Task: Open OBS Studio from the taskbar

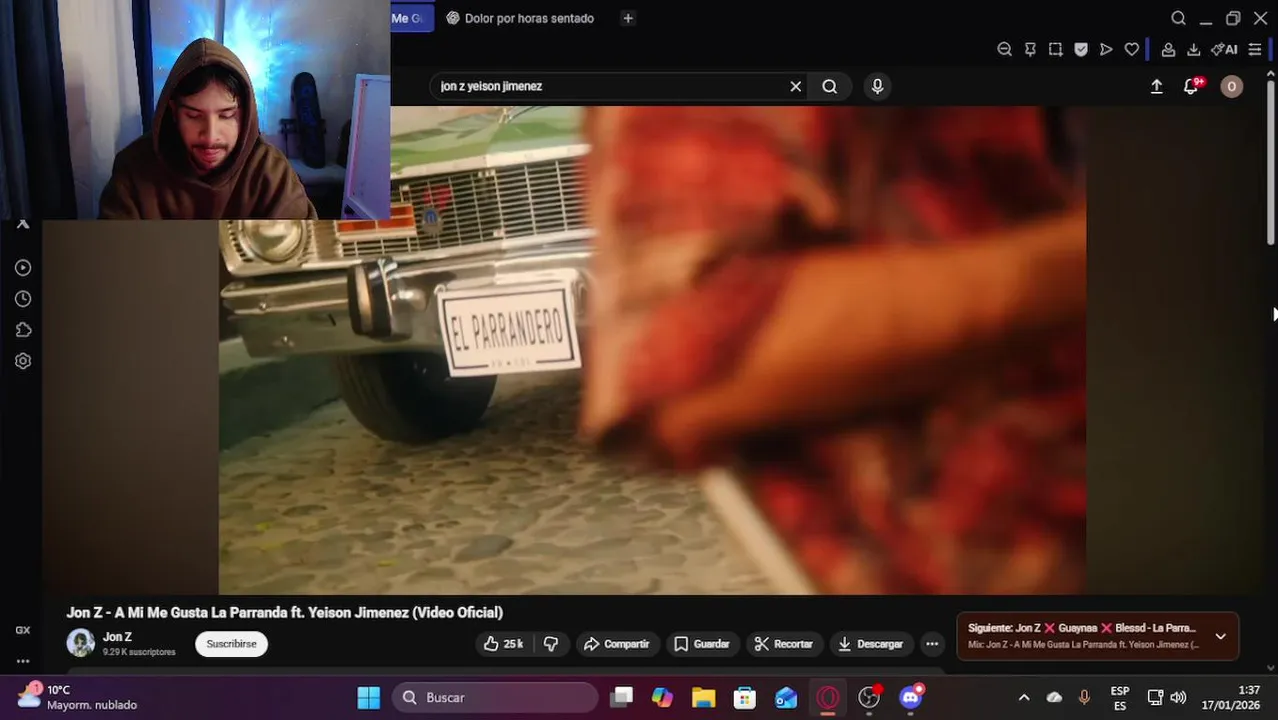Action: (x=869, y=697)
